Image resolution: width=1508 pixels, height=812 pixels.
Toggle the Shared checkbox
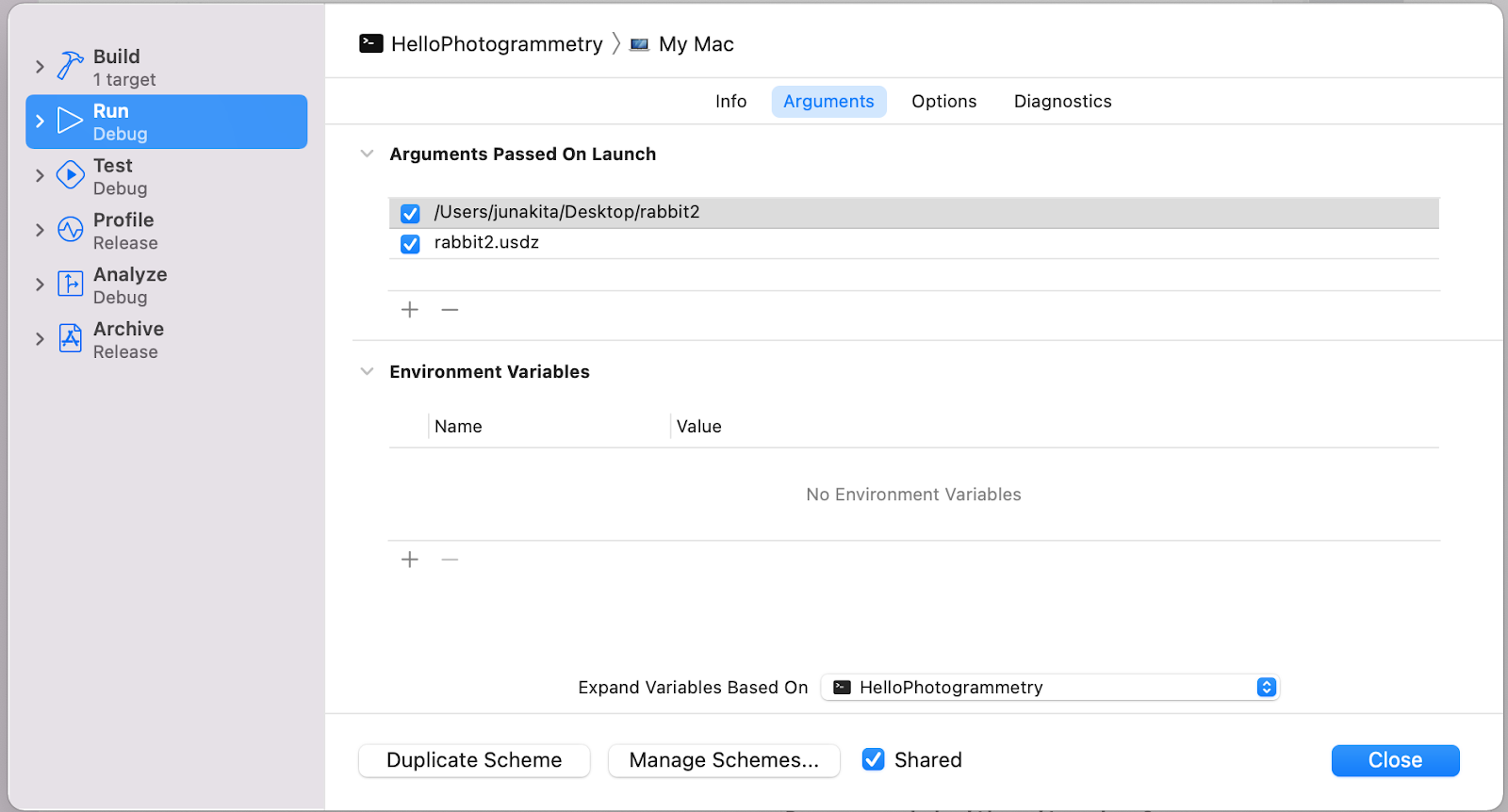(x=874, y=759)
